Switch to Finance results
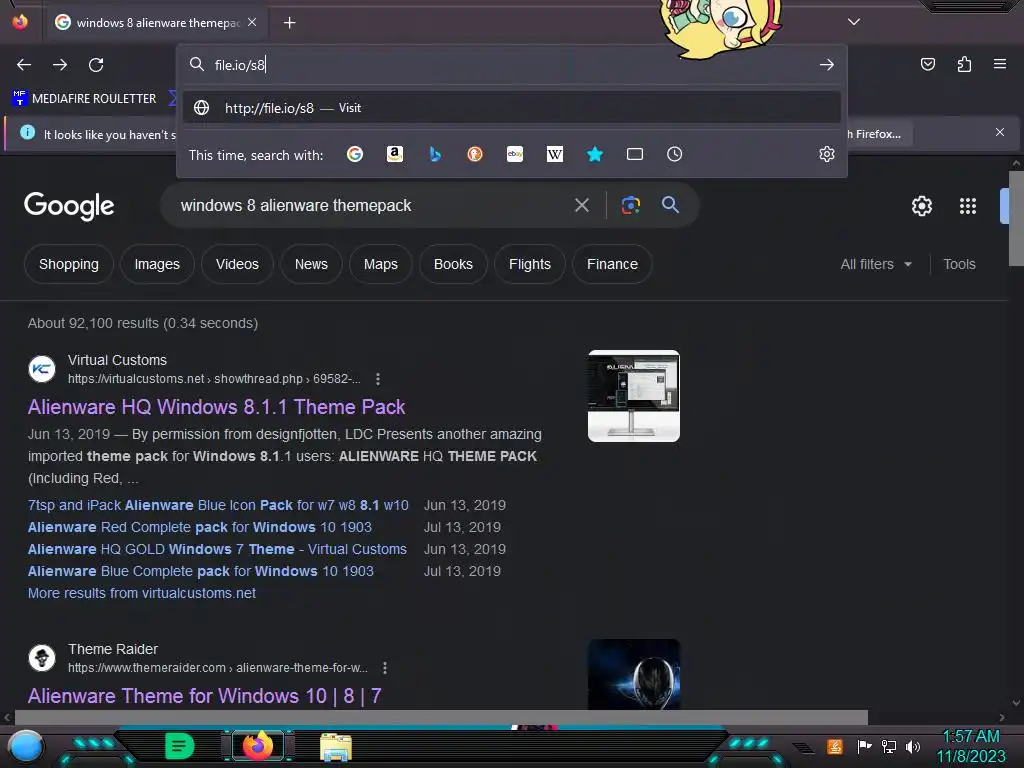1024x768 pixels. 612,264
